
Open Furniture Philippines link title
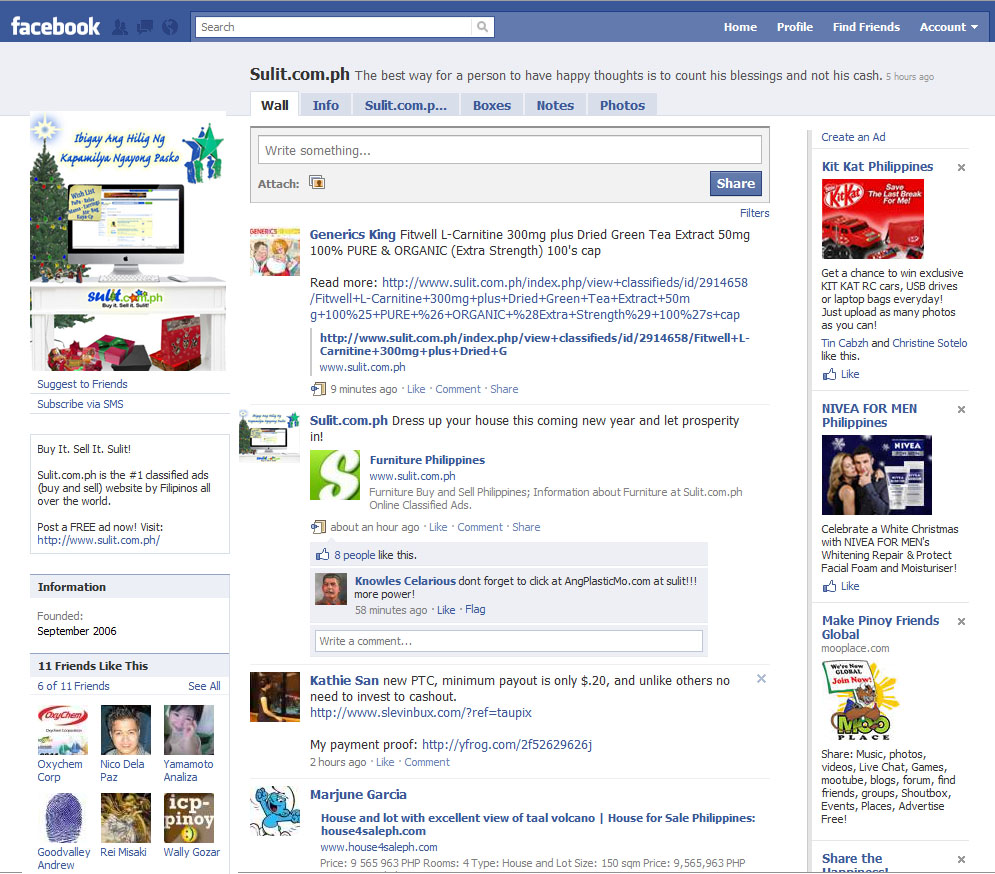point(427,460)
